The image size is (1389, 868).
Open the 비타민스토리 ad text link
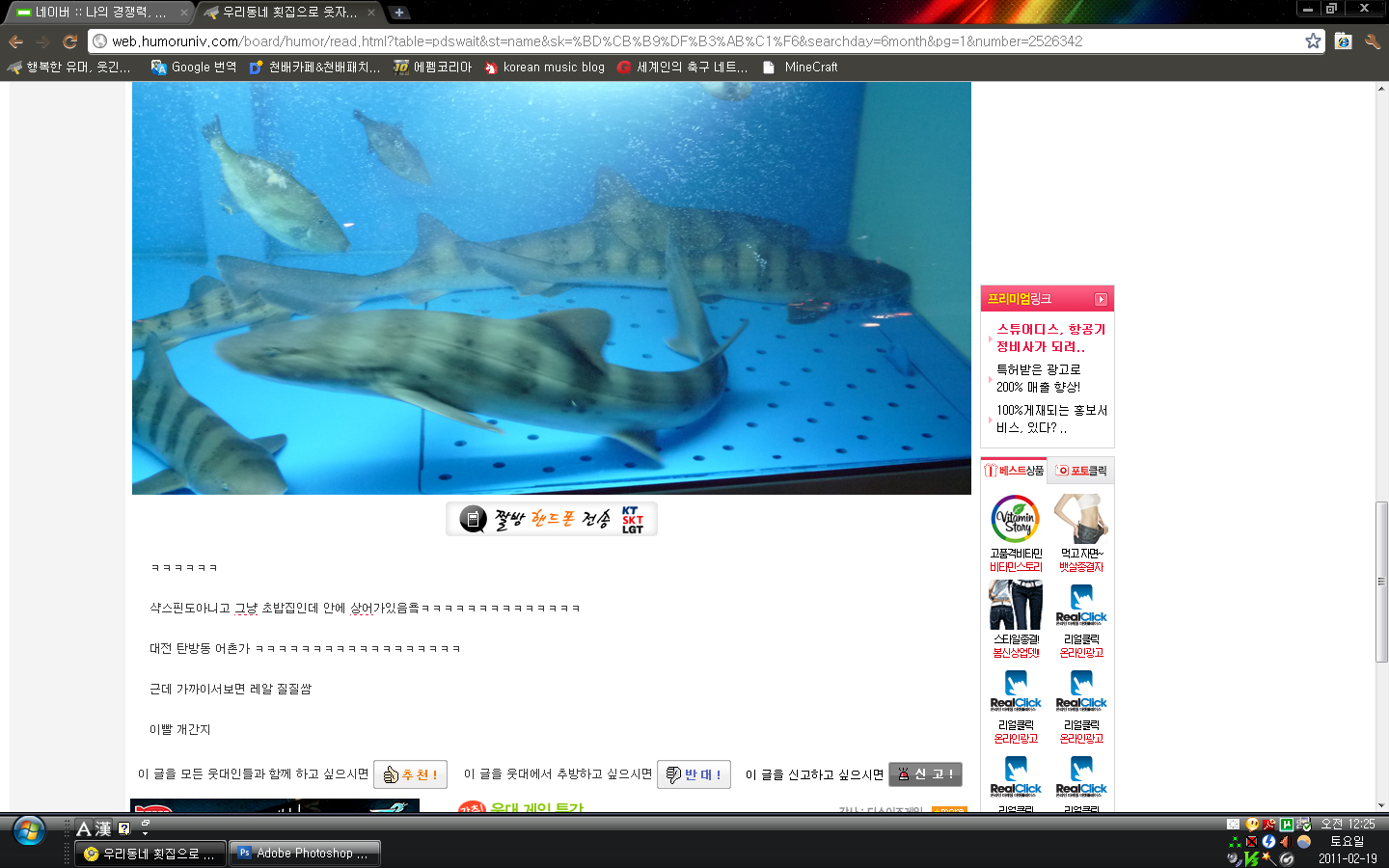1016,567
